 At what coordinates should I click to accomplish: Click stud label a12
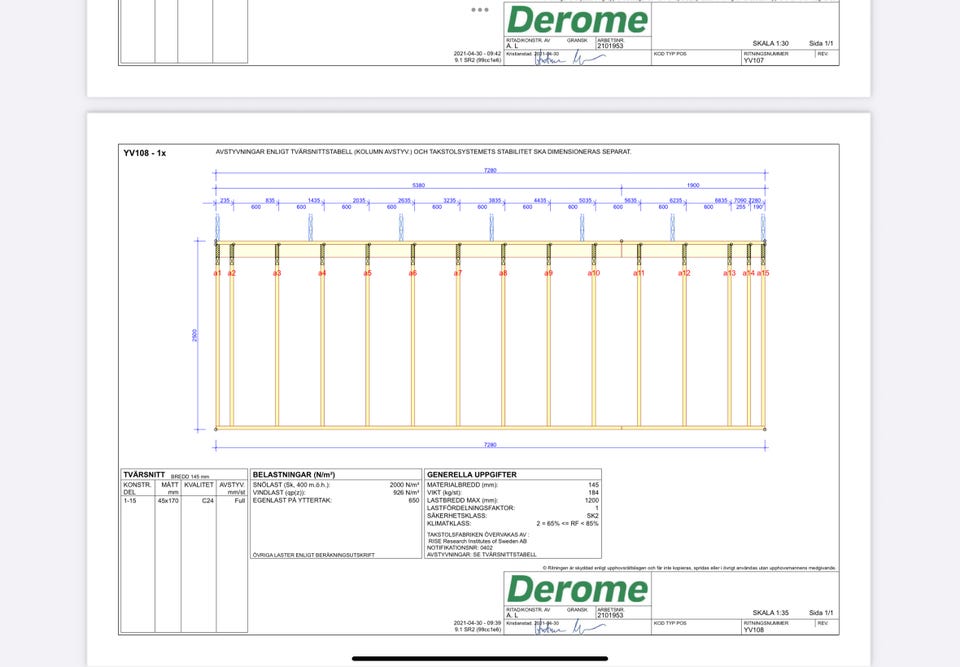[684, 273]
